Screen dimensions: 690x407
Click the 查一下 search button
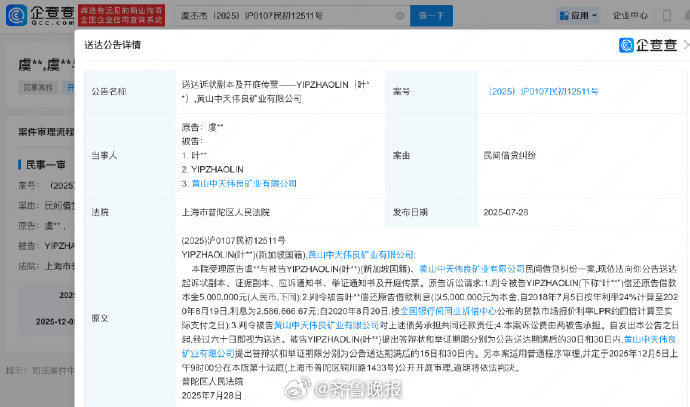click(431, 16)
